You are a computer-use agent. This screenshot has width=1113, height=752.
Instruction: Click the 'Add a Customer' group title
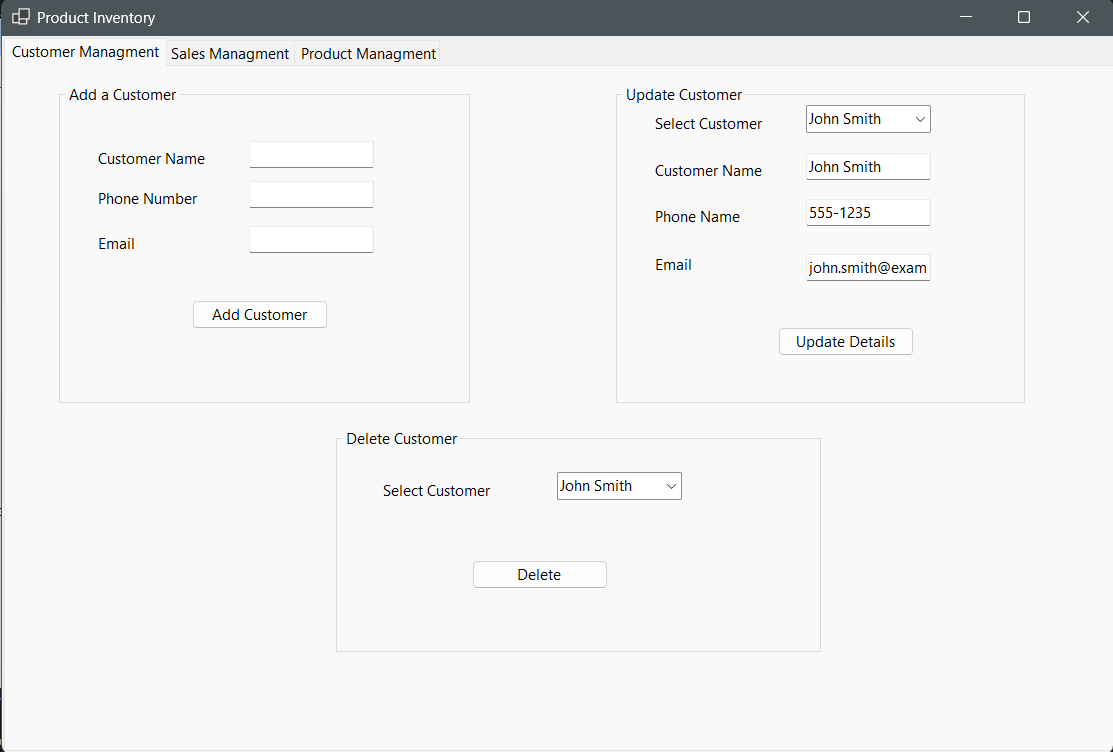click(x=122, y=95)
